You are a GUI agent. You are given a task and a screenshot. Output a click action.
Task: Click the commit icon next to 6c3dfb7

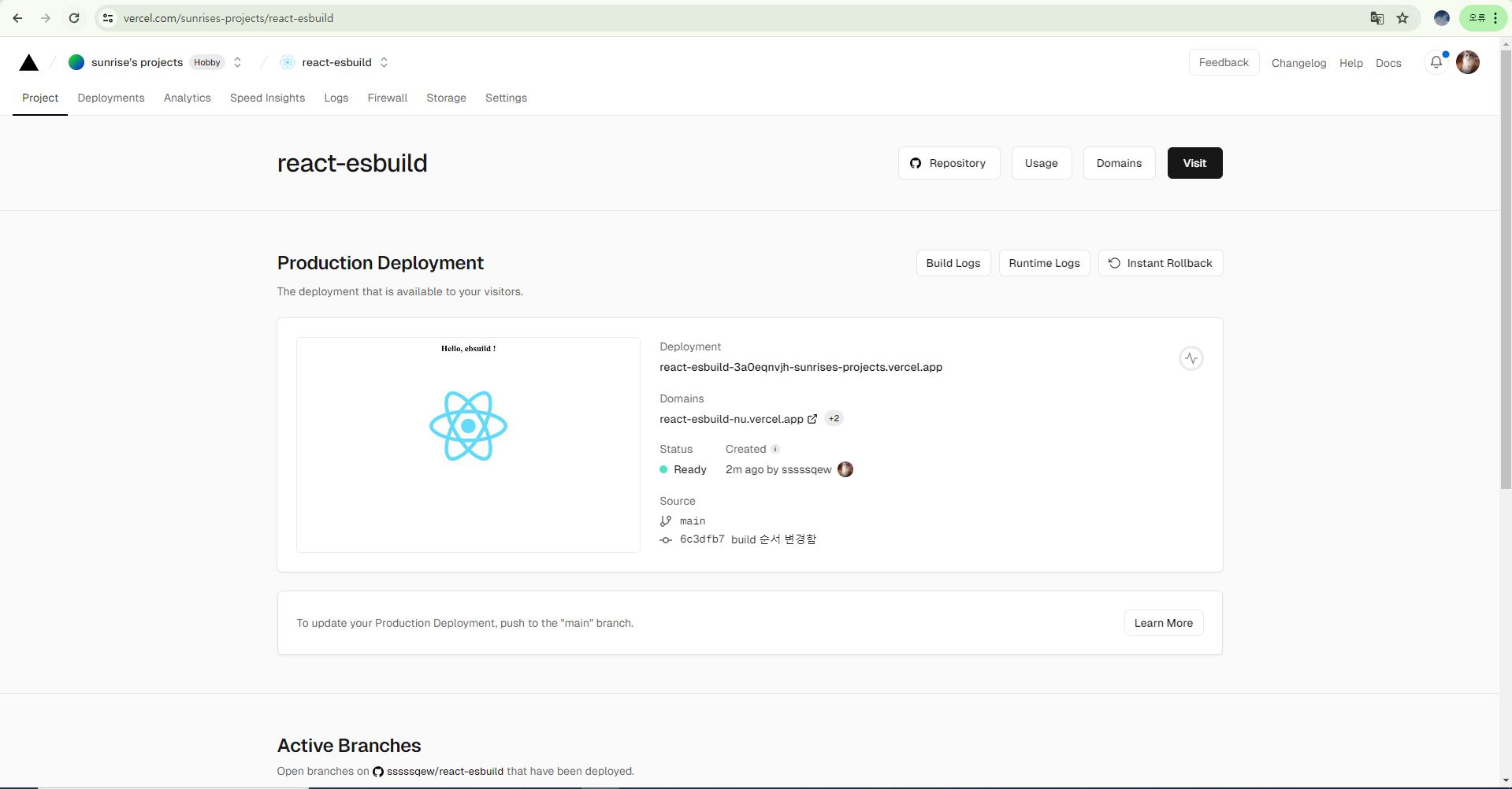click(666, 539)
